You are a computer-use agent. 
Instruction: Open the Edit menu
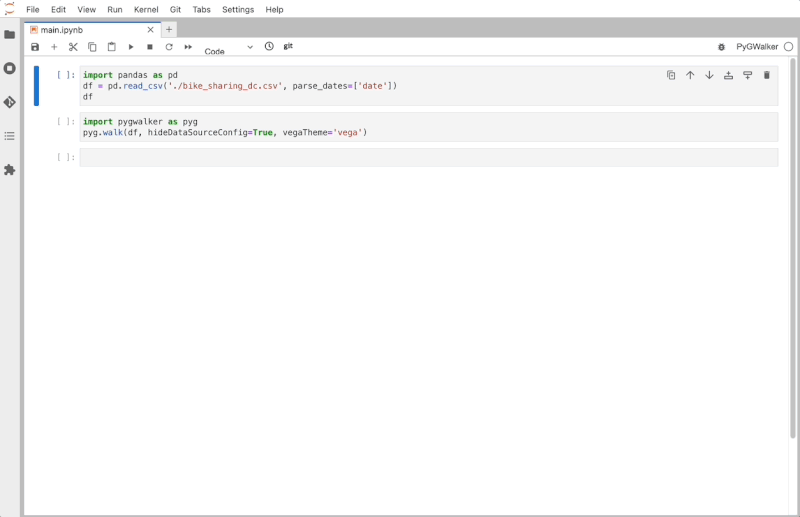(58, 9)
